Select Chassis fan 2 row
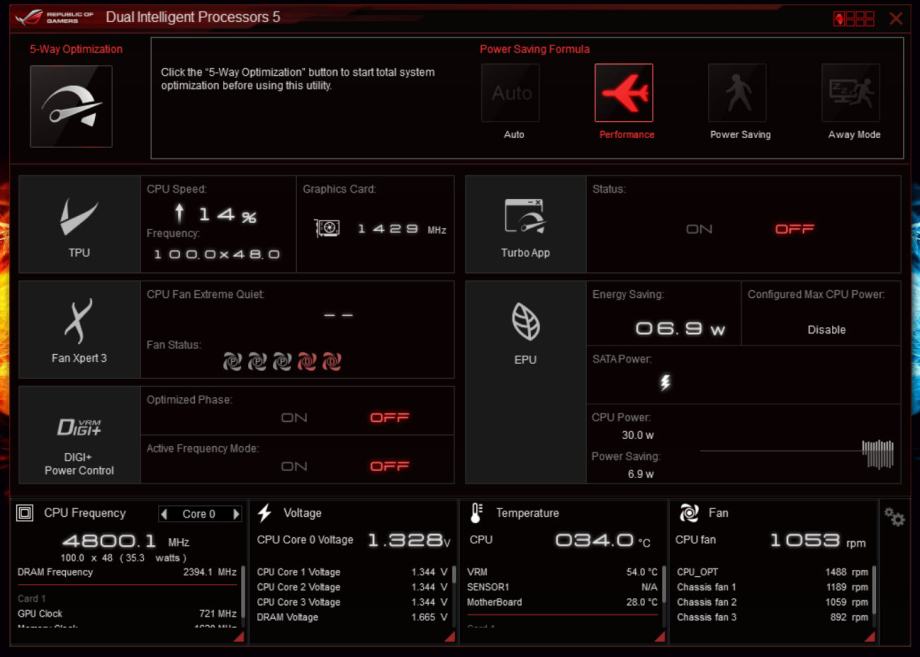Viewport: 920px width, 657px height. (x=772, y=602)
